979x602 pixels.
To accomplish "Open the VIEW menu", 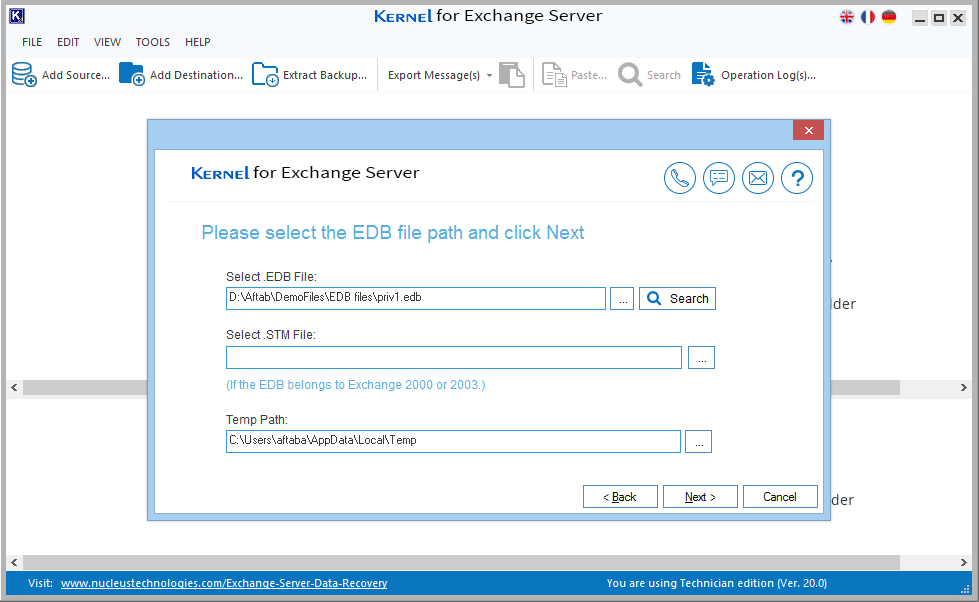I will (107, 42).
